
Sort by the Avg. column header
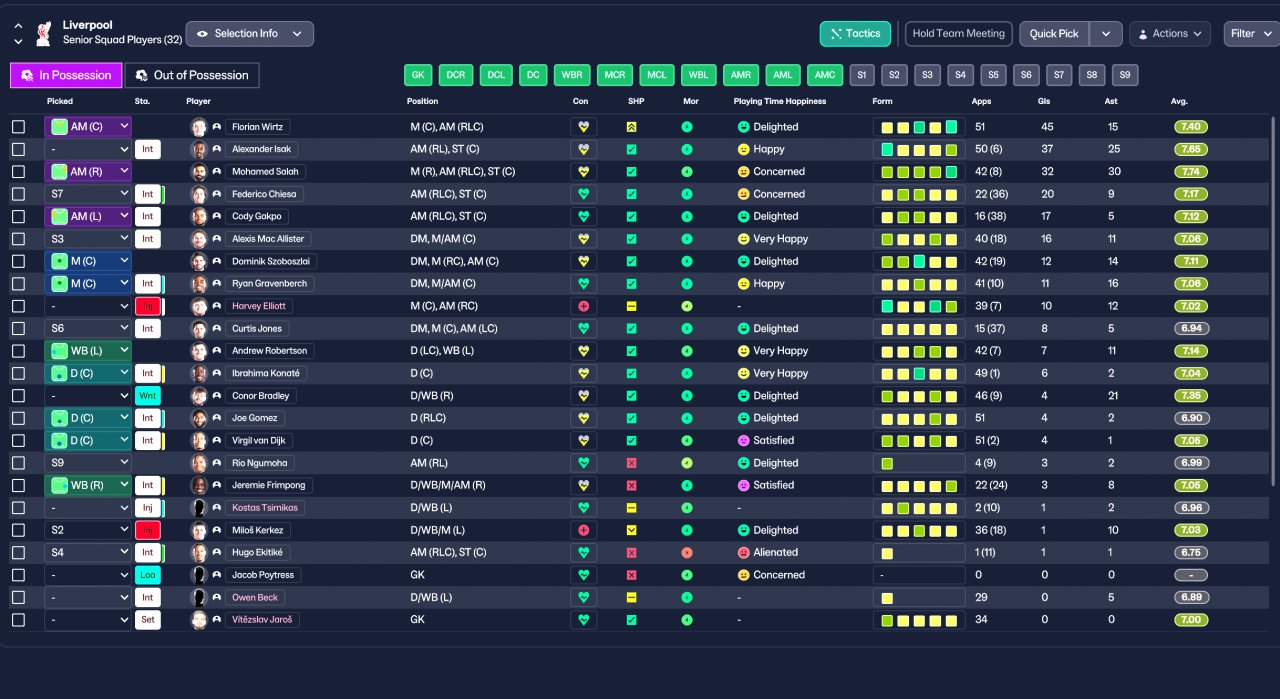coord(1179,101)
